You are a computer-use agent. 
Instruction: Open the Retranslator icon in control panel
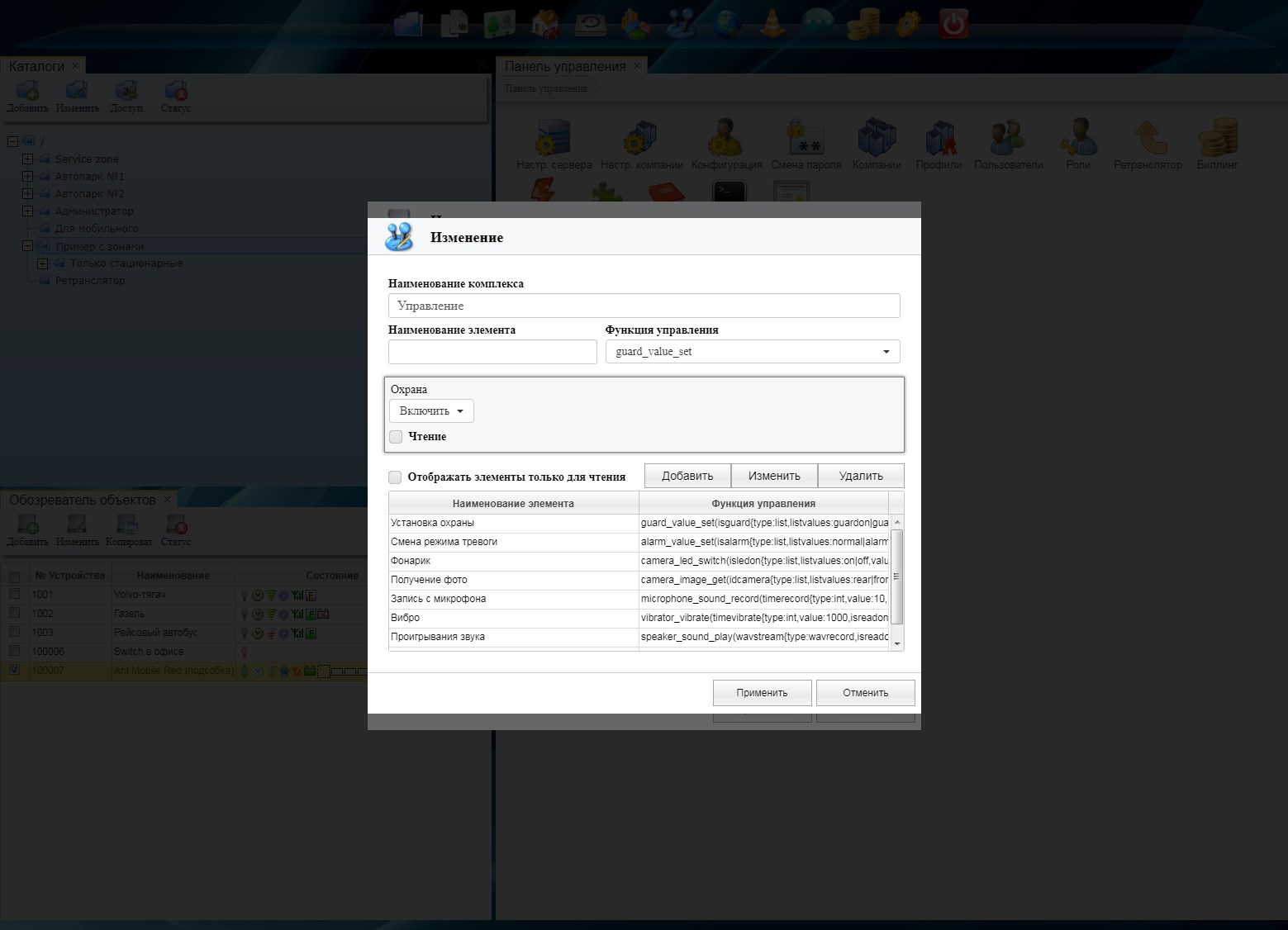coord(1148,139)
